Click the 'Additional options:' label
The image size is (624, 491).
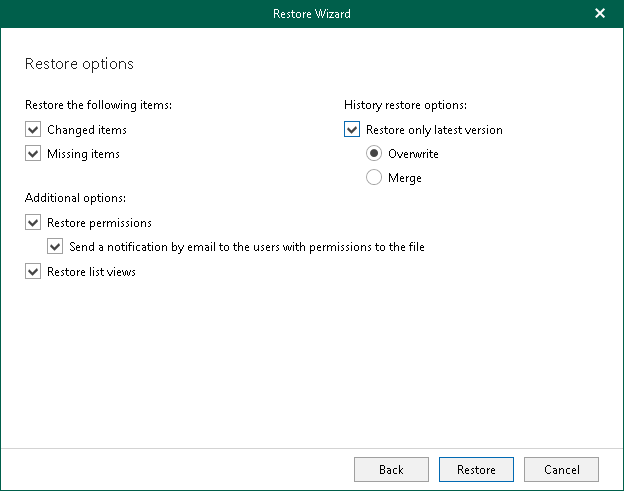(x=75, y=198)
